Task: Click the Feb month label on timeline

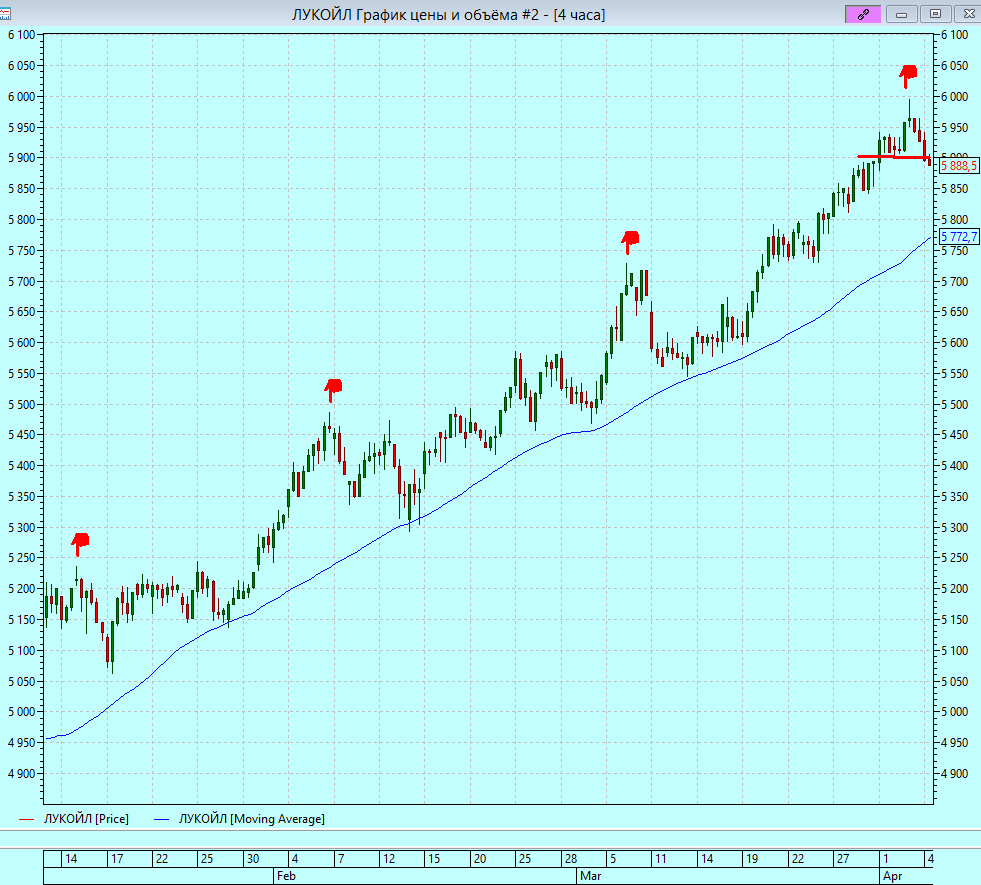Action: click(x=286, y=876)
